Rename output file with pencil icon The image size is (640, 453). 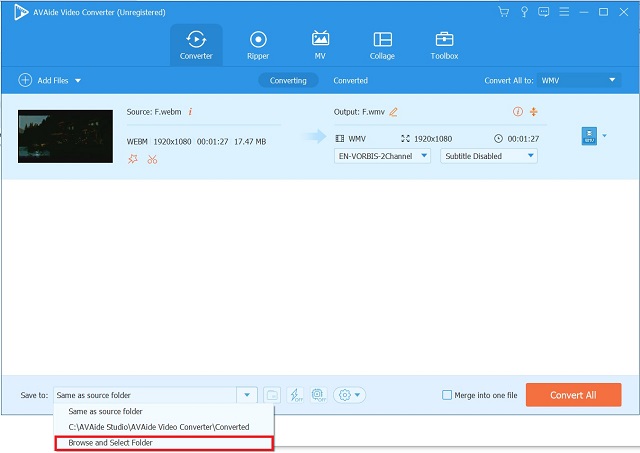point(393,112)
